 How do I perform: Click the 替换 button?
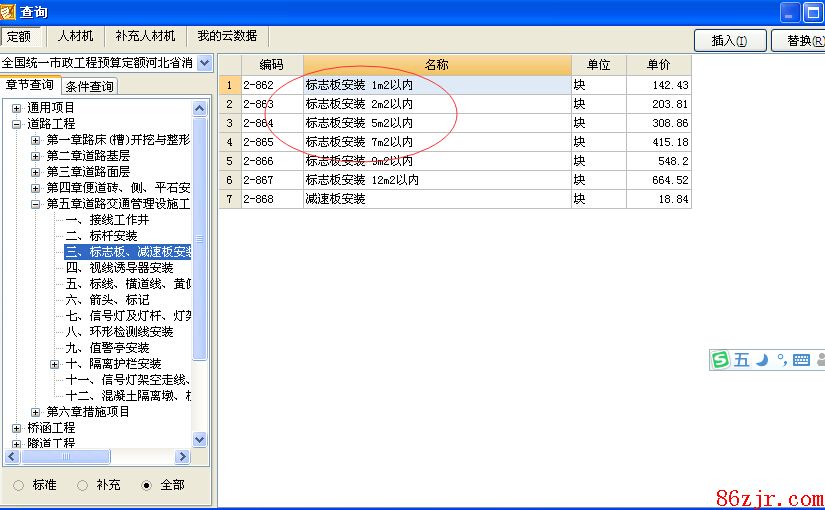tap(800, 41)
